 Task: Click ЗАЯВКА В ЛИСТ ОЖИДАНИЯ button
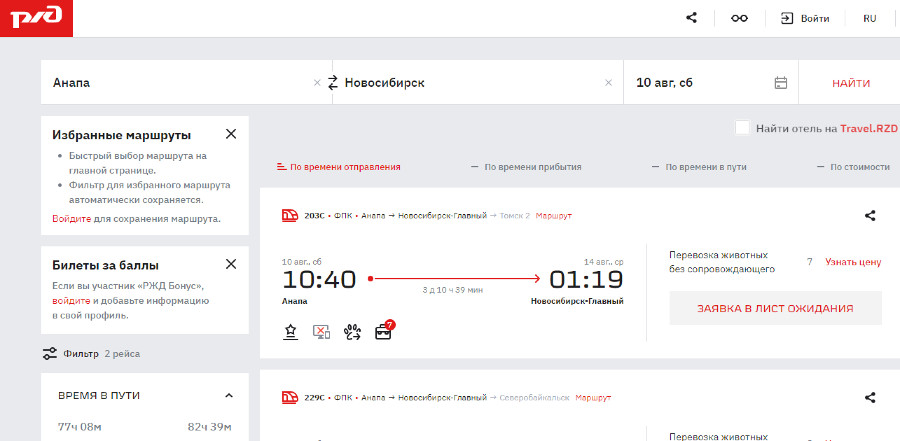775,308
